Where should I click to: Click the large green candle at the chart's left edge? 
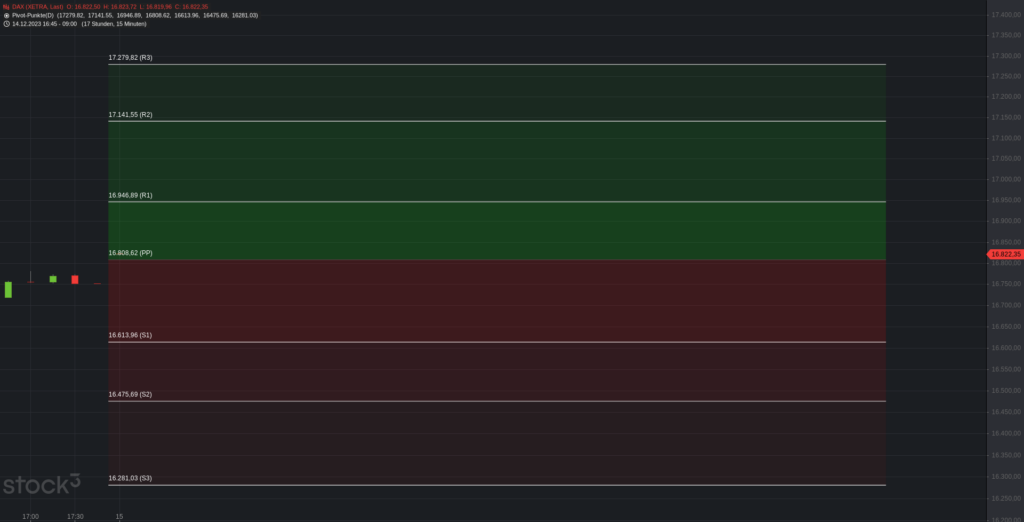(x=8, y=289)
